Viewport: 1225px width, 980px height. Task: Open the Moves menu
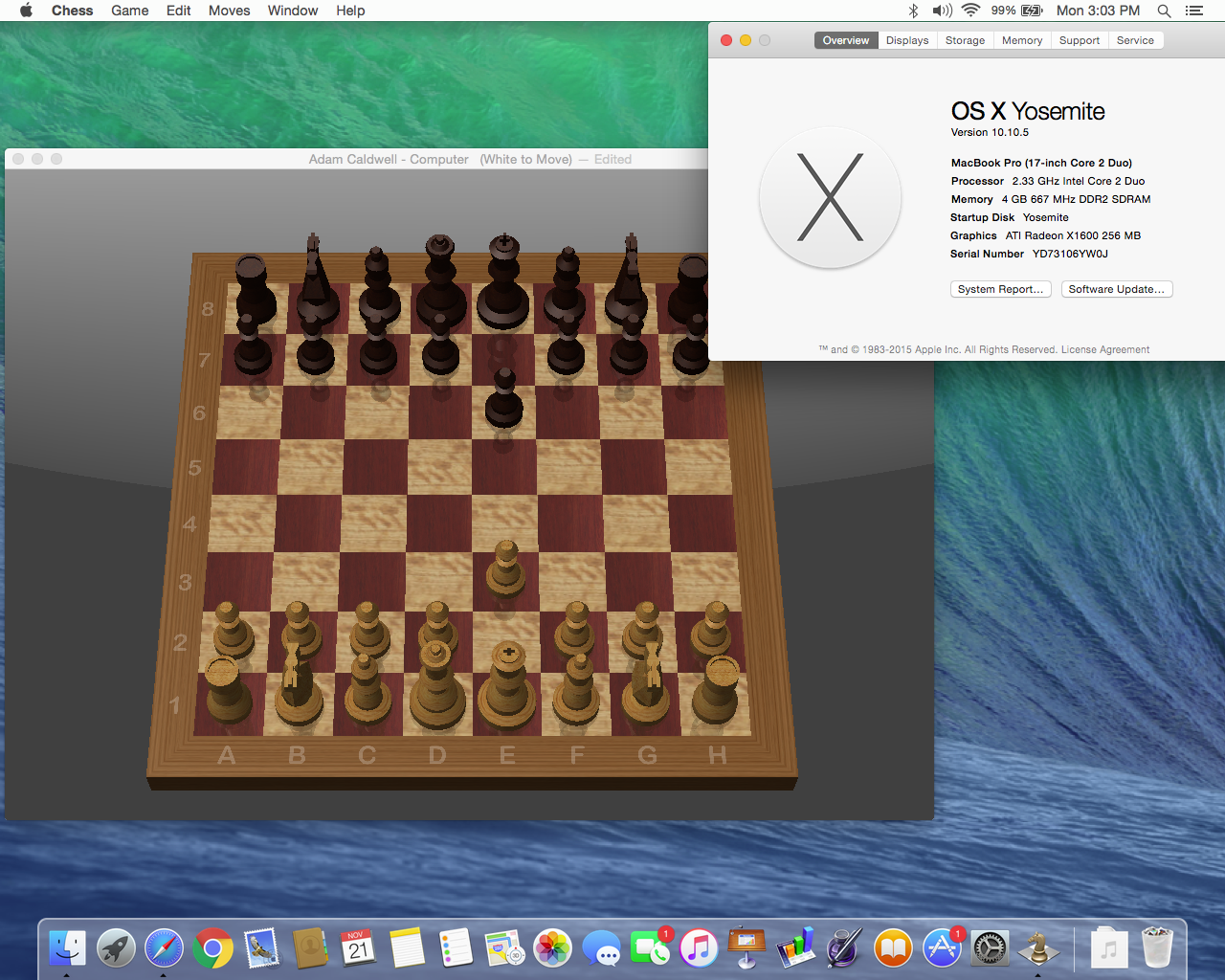230,11
